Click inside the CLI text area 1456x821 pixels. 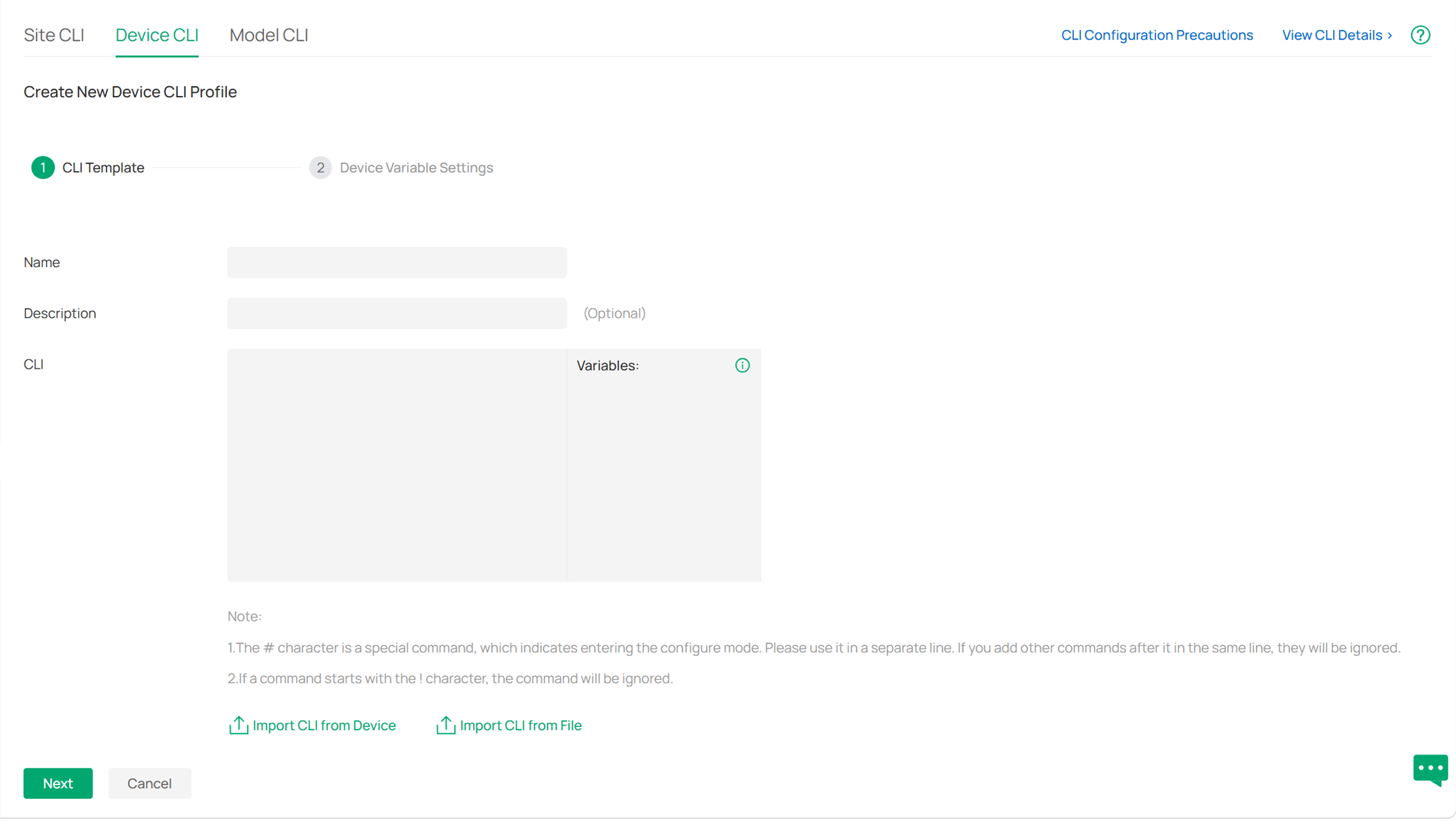pos(395,464)
